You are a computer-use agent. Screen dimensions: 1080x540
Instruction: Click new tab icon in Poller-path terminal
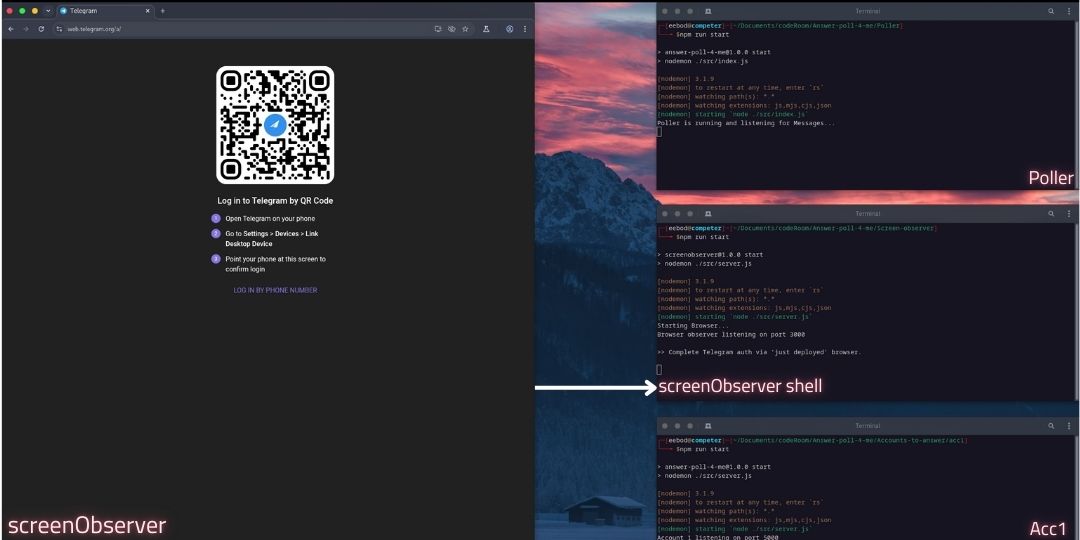coord(708,12)
